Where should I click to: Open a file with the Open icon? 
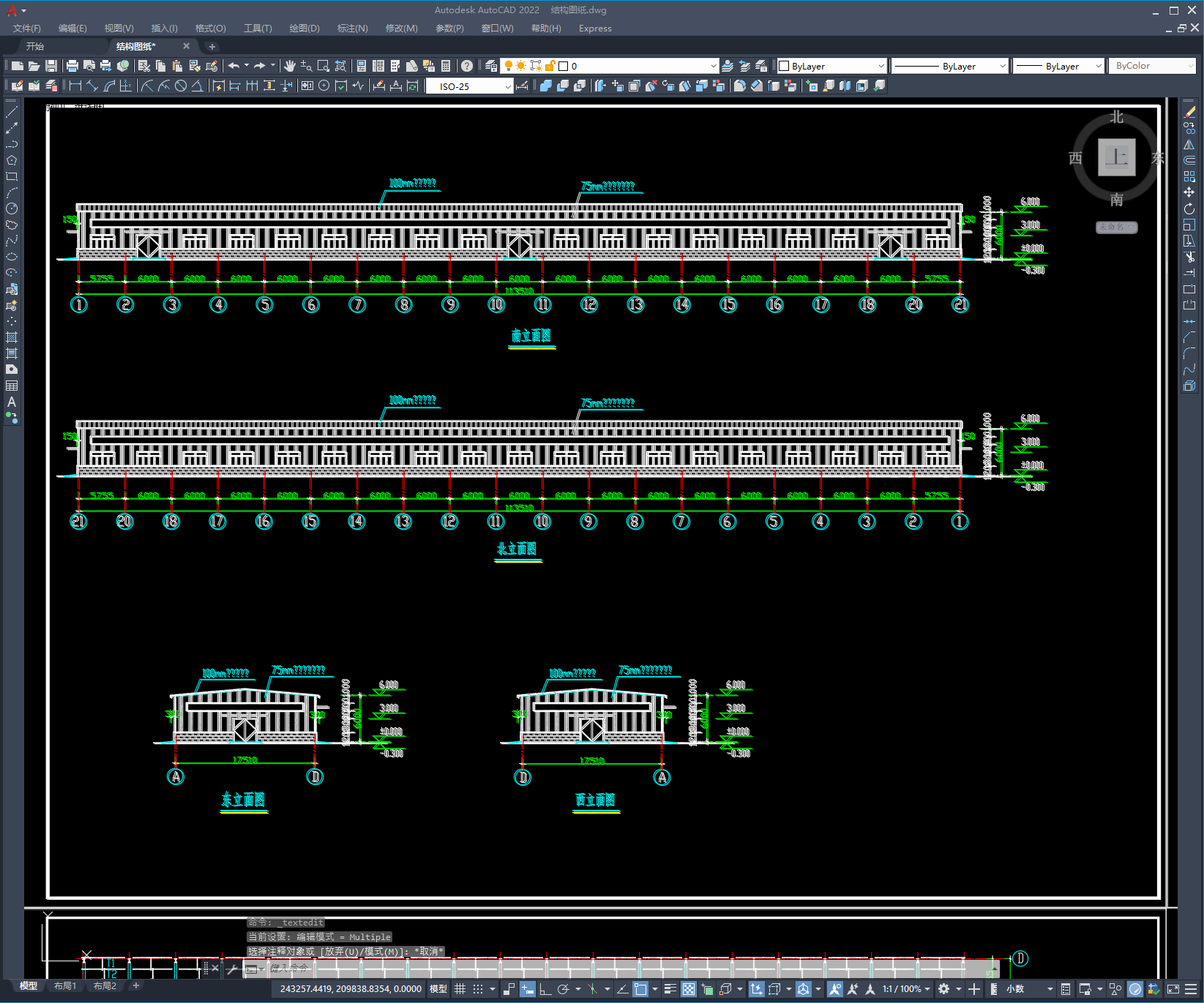(x=34, y=66)
